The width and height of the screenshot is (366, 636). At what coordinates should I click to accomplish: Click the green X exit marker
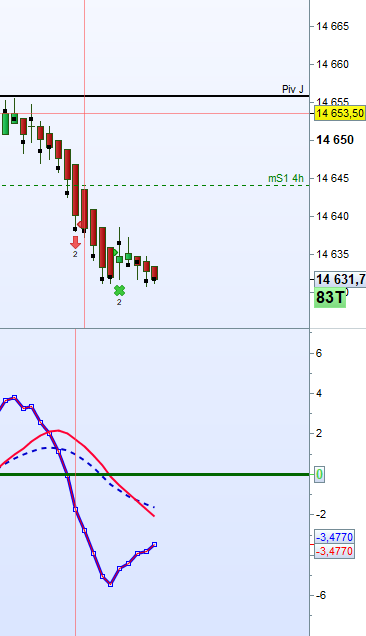pos(119,291)
